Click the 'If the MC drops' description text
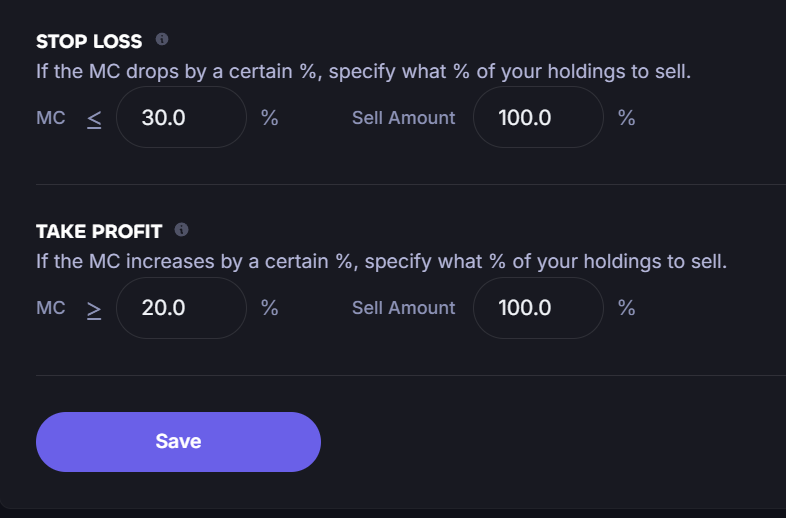 pyautogui.click(x=363, y=72)
